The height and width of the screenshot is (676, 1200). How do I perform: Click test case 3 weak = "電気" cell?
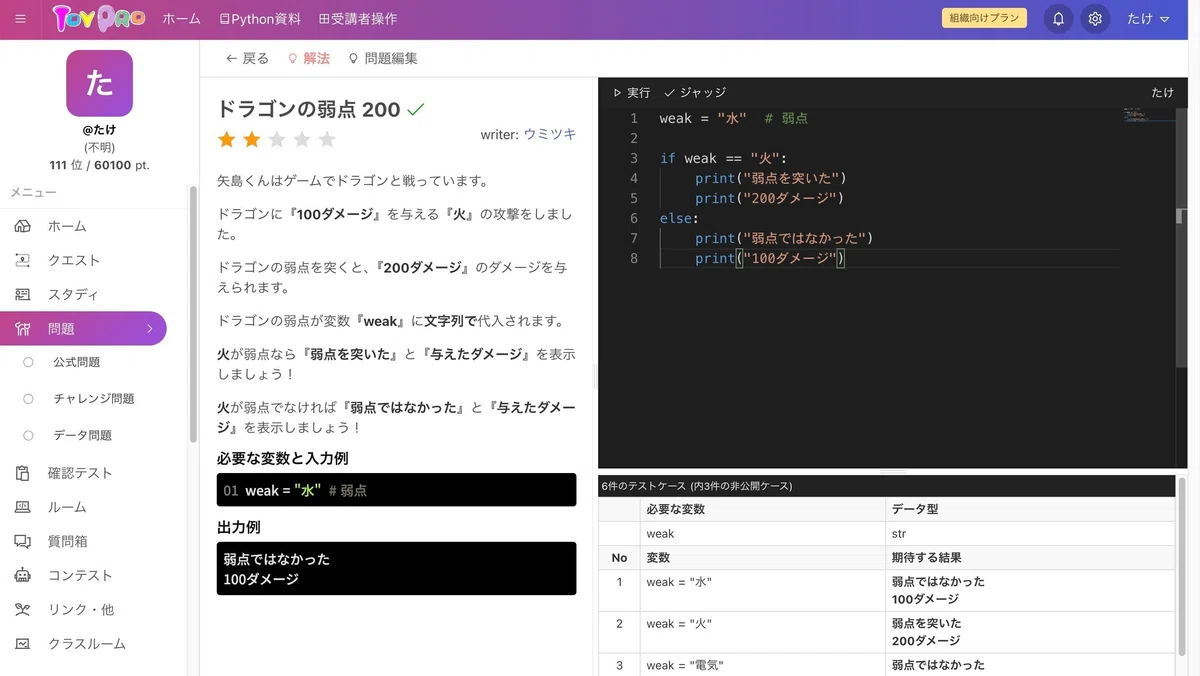(762, 665)
